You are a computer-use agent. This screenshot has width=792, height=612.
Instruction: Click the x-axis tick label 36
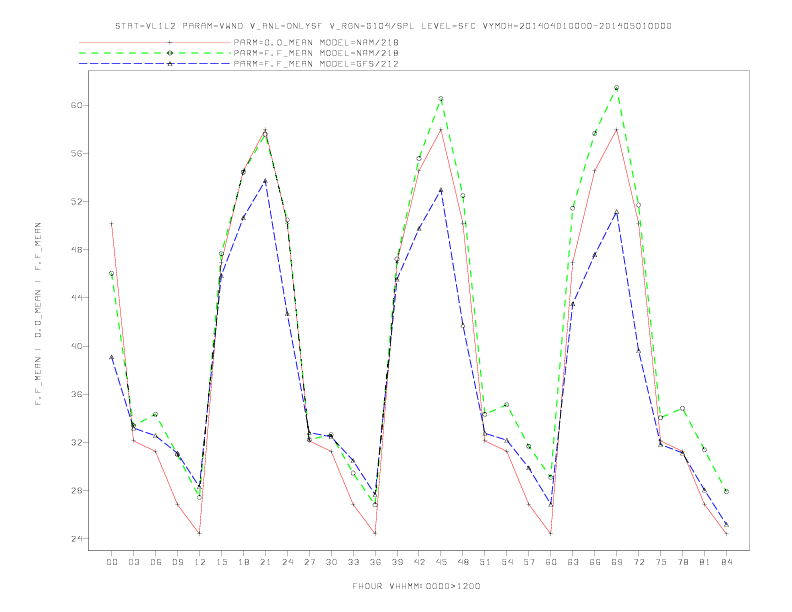375,562
